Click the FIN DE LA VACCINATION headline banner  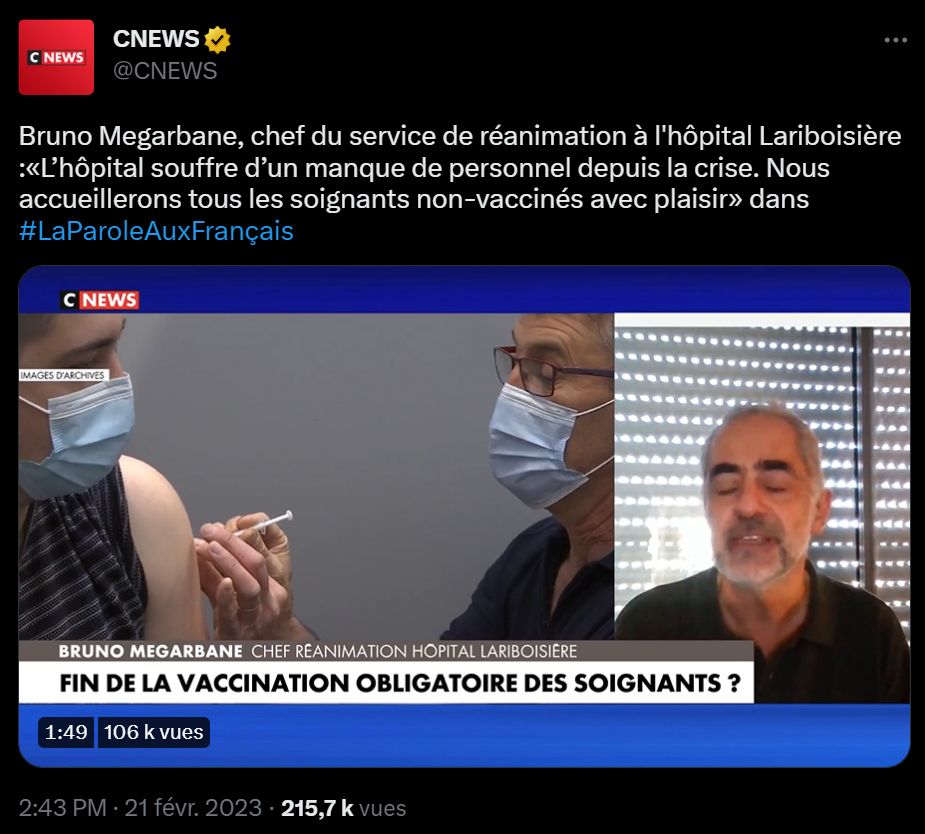(x=399, y=683)
